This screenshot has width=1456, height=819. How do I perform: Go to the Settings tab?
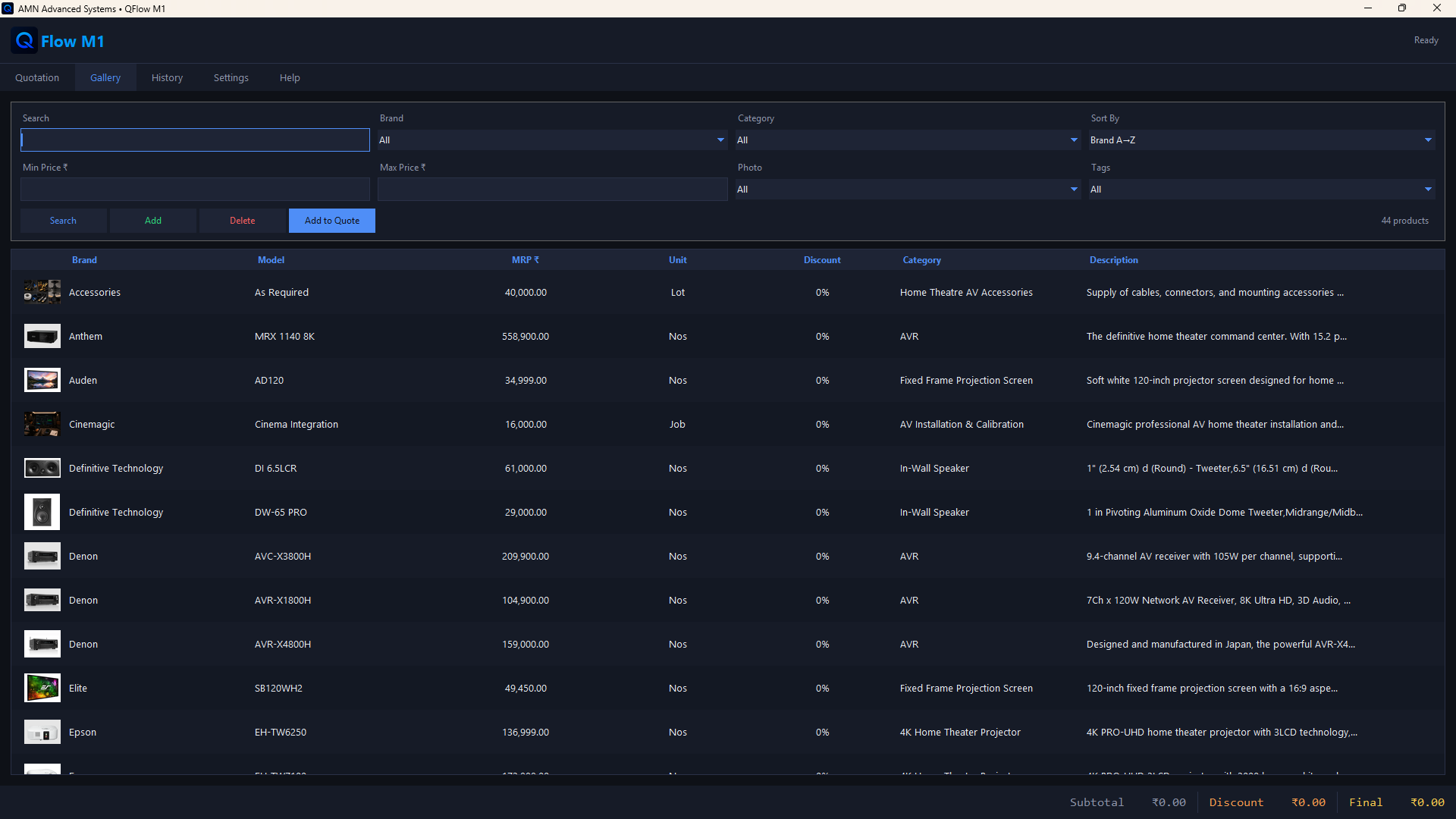(231, 77)
